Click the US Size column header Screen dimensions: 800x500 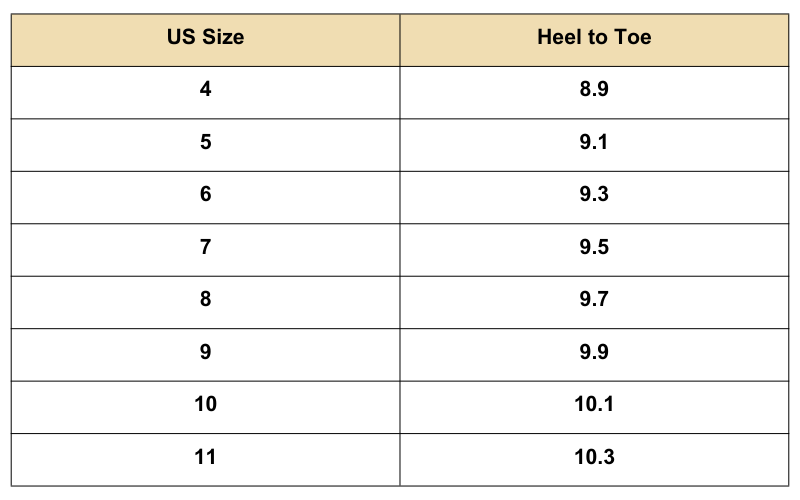pyautogui.click(x=205, y=39)
